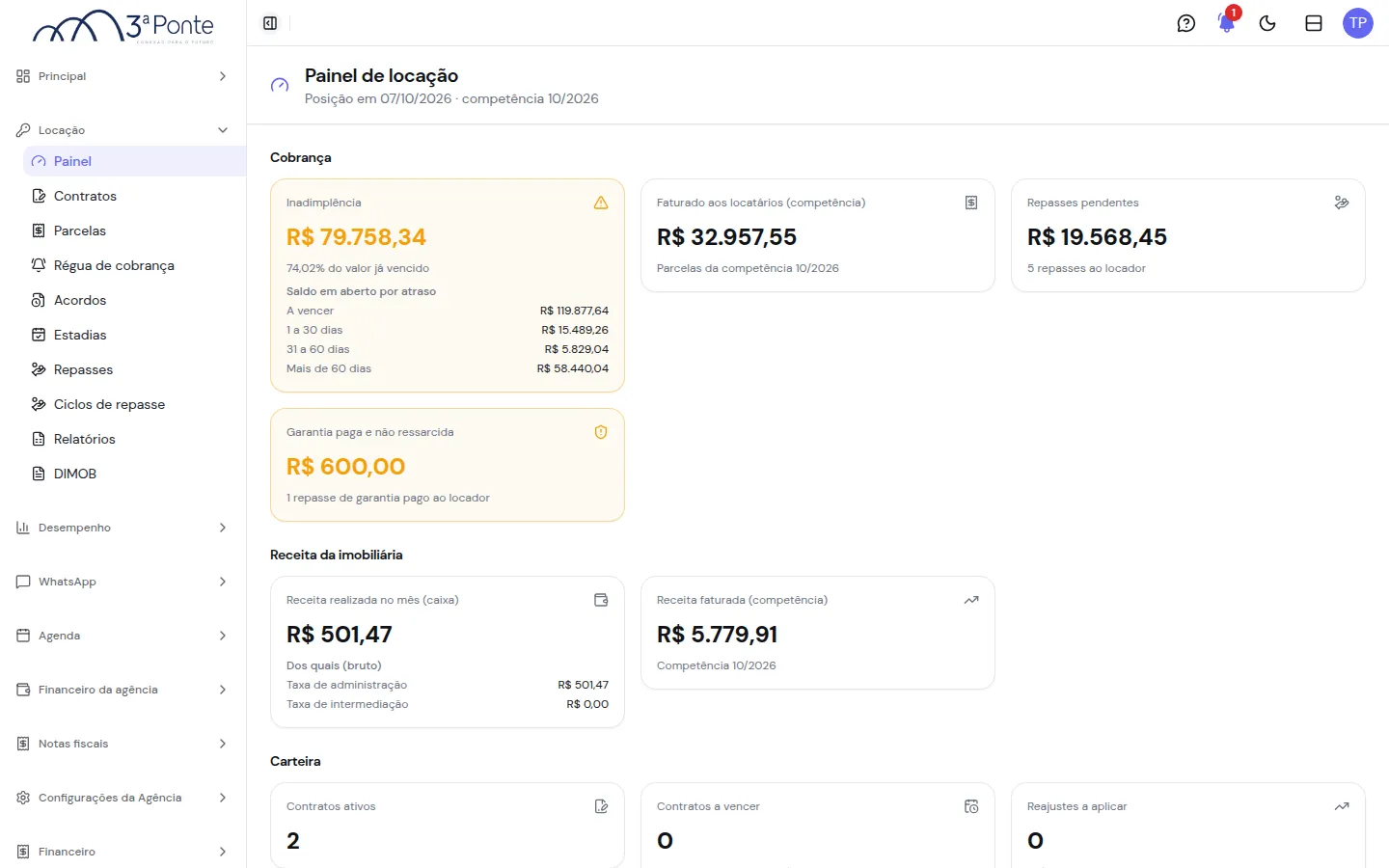Navigate to Acordos in the sidebar
Viewport: 1389px width, 868px height.
[134, 300]
